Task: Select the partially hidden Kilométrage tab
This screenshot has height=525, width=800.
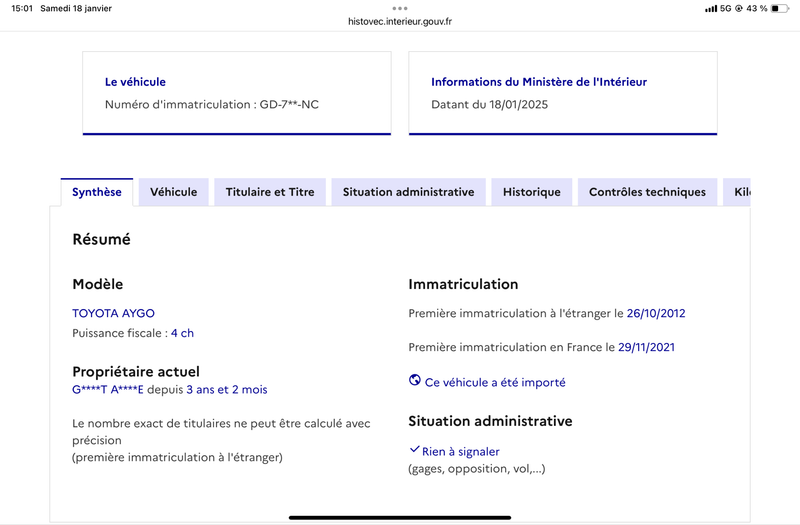Action: pyautogui.click(x=737, y=192)
